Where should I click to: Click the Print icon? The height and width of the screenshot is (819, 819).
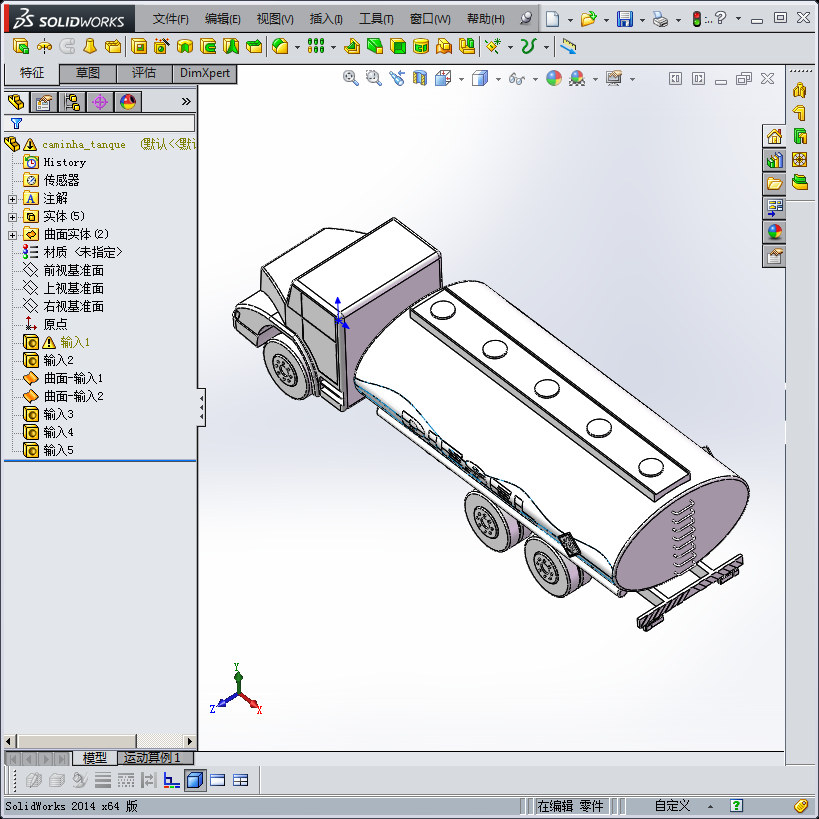click(x=661, y=20)
